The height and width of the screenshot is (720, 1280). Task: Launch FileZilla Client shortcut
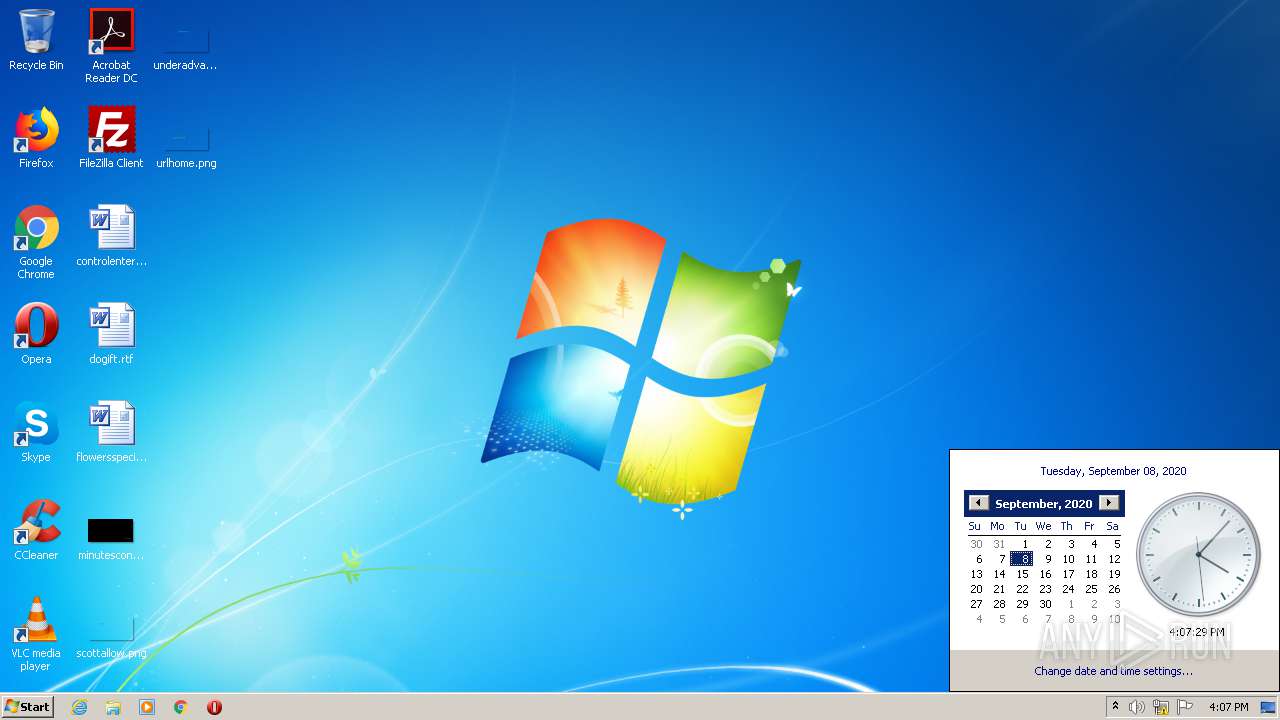tap(111, 138)
